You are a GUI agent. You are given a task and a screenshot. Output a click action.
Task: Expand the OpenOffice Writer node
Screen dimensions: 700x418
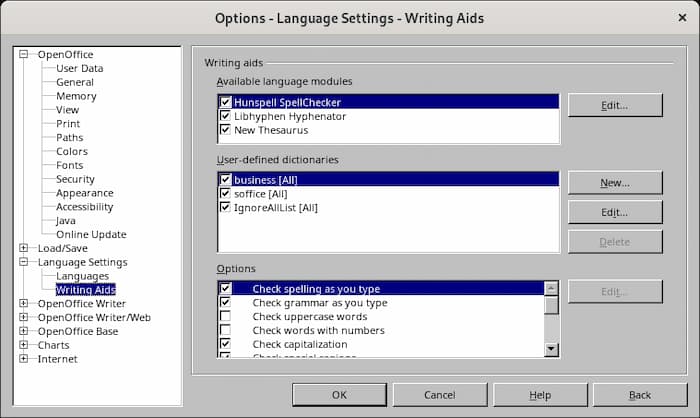(24, 303)
